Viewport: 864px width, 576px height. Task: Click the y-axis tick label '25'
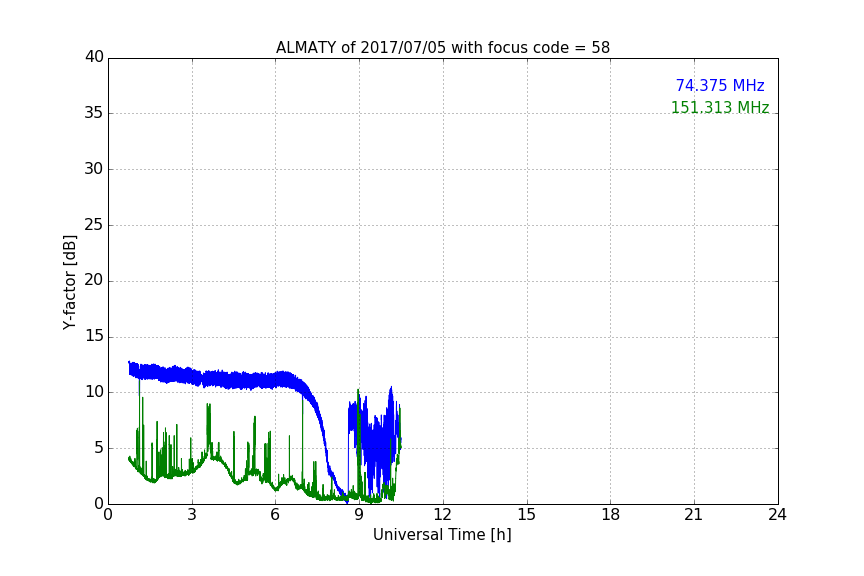94,225
